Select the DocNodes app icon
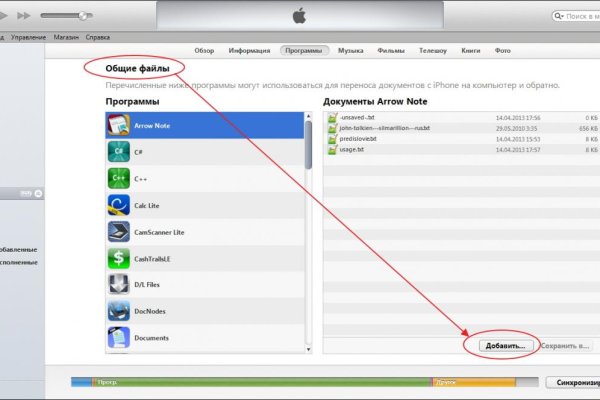 117,312
